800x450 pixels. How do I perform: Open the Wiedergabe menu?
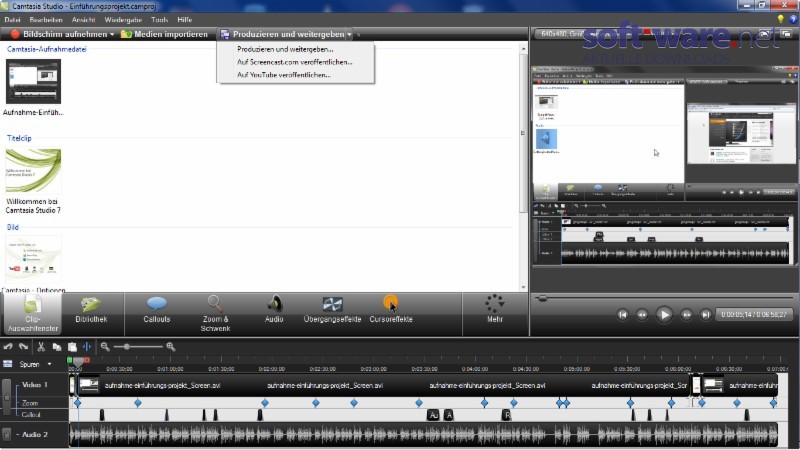point(123,20)
